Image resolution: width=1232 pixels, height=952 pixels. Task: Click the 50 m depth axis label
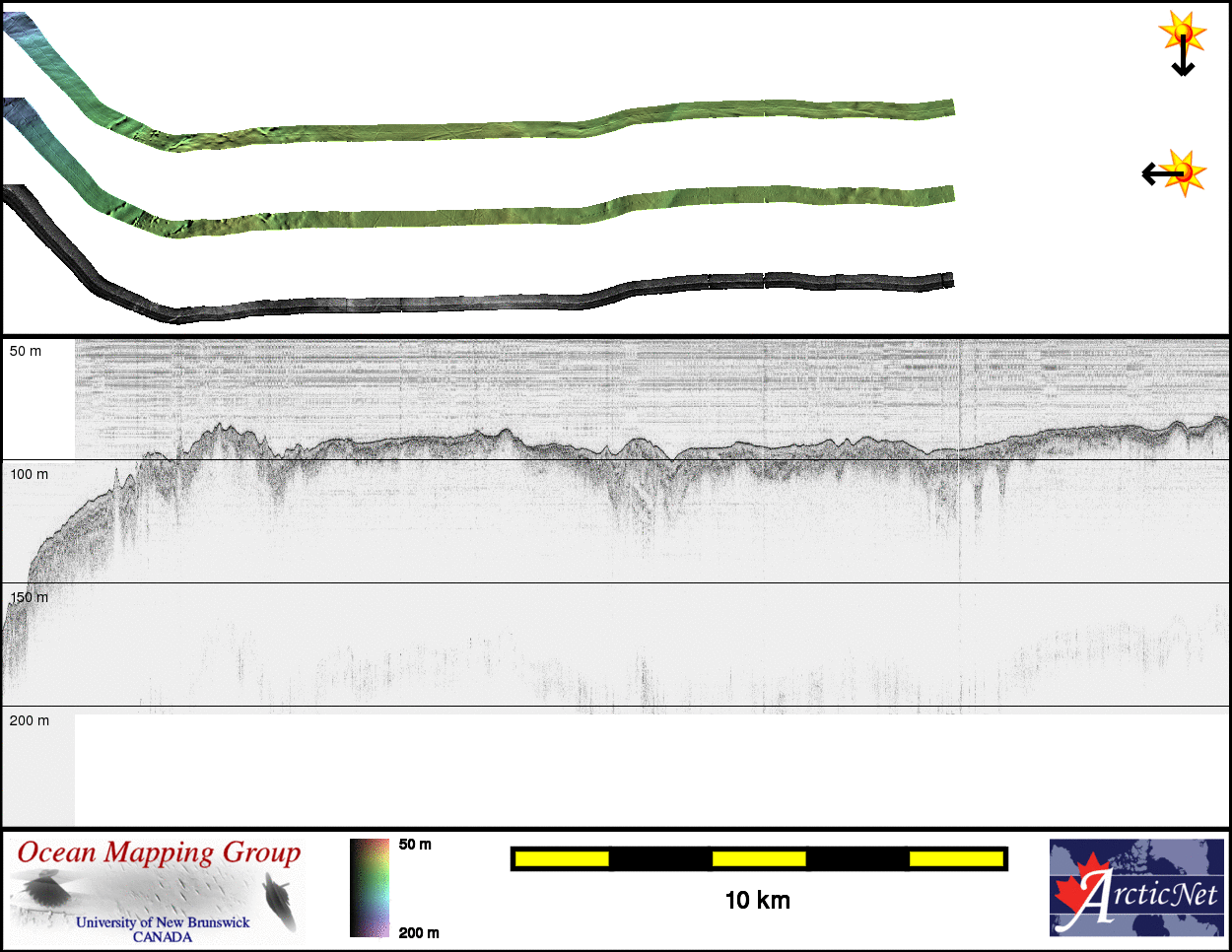(26, 351)
